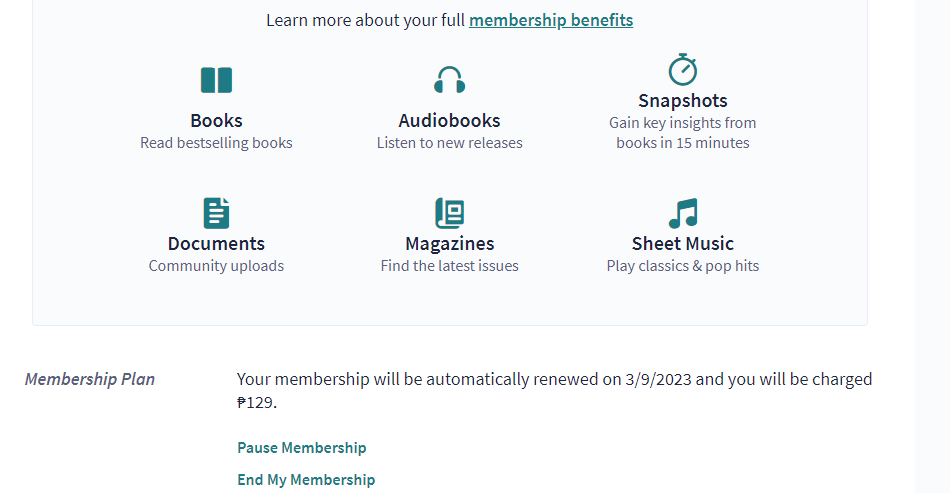Click the Books open-book icon
Image resolution: width=950 pixels, height=493 pixels.
click(x=216, y=80)
